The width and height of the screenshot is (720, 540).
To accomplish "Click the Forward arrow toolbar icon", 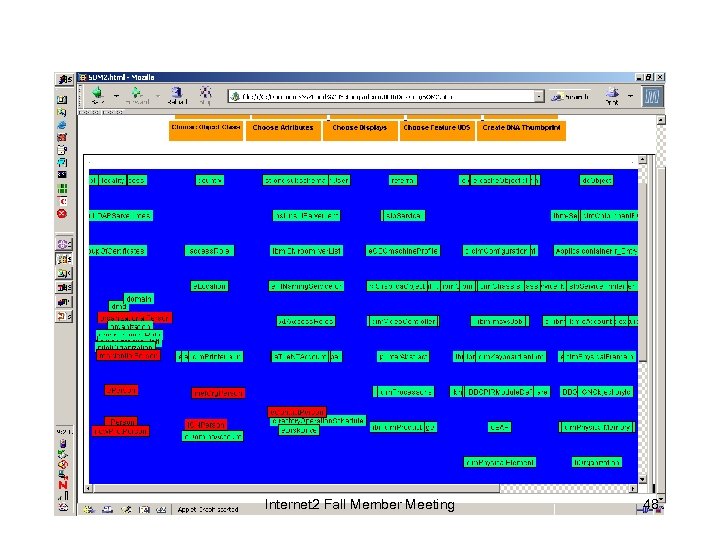I will 137,95.
